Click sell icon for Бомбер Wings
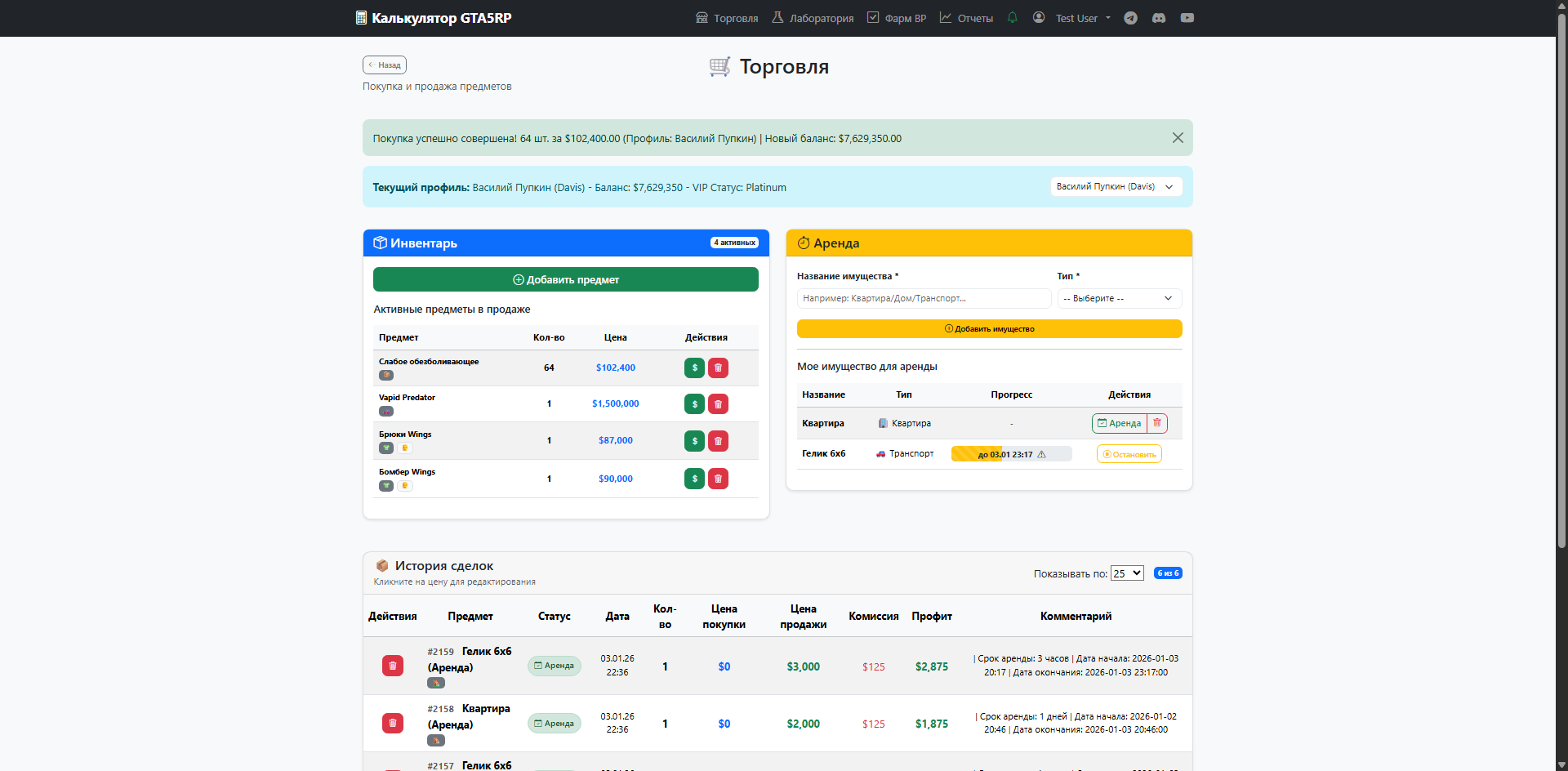This screenshot has height=771, width=1568. coord(694,479)
